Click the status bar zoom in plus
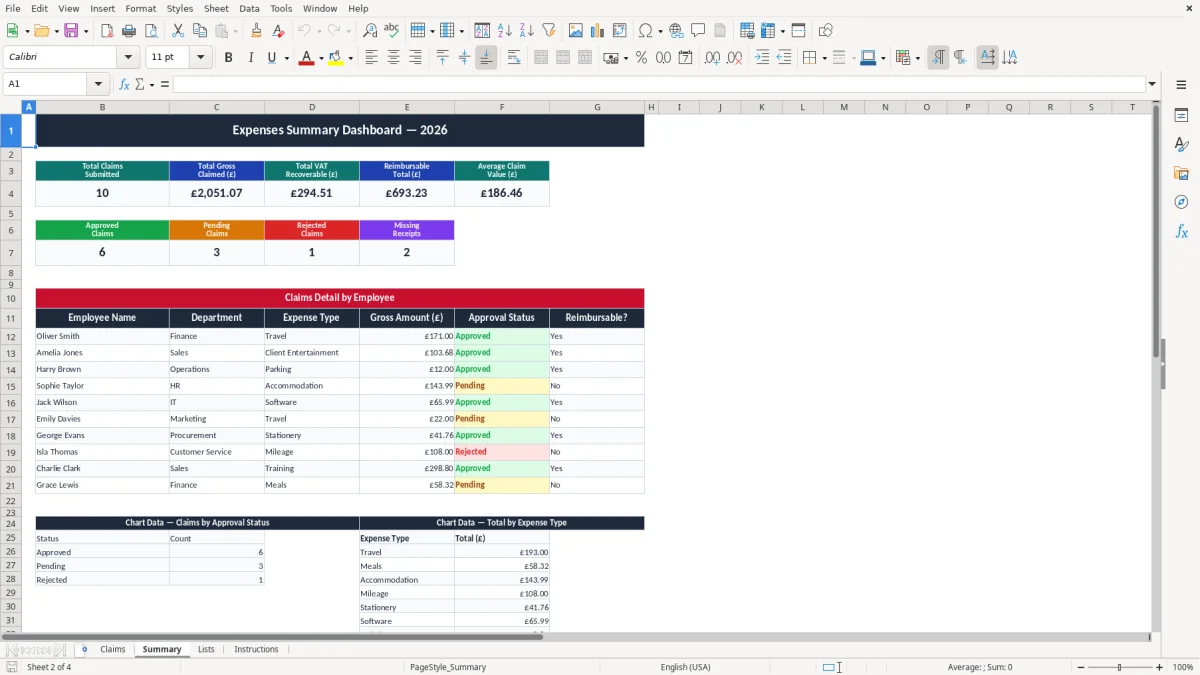This screenshot has width=1200, height=675. click(x=1160, y=667)
